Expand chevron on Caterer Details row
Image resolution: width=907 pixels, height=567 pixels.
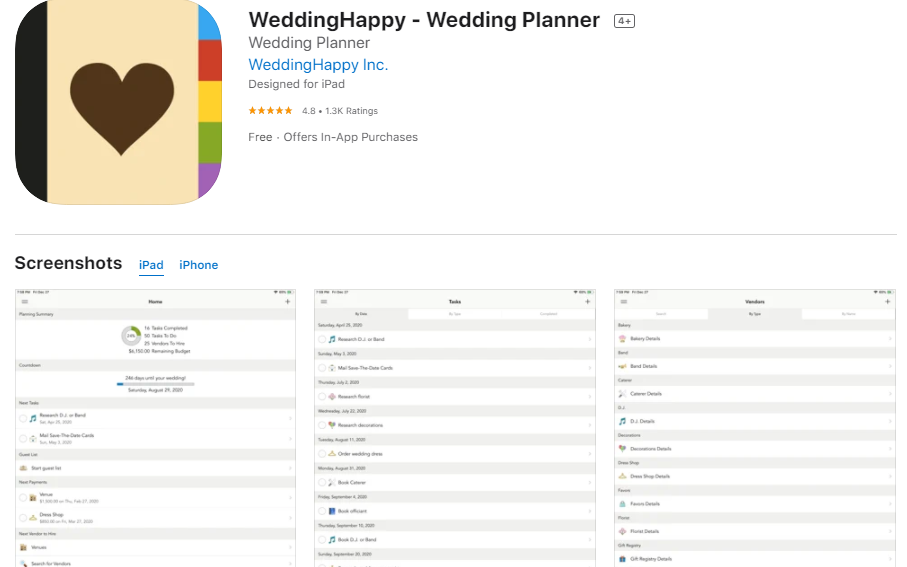point(890,393)
